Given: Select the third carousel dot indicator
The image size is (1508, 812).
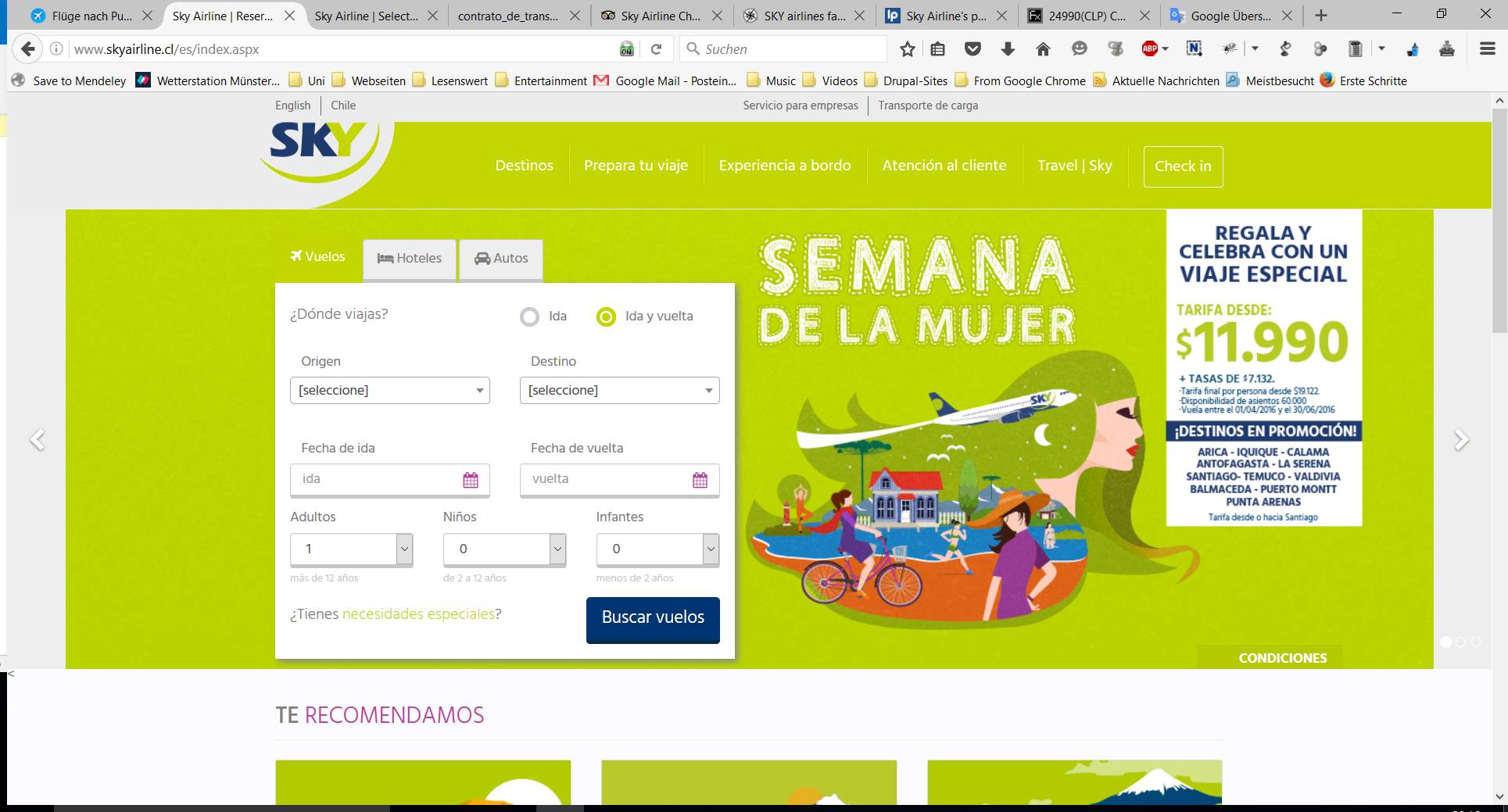Looking at the screenshot, I should click(x=1475, y=642).
